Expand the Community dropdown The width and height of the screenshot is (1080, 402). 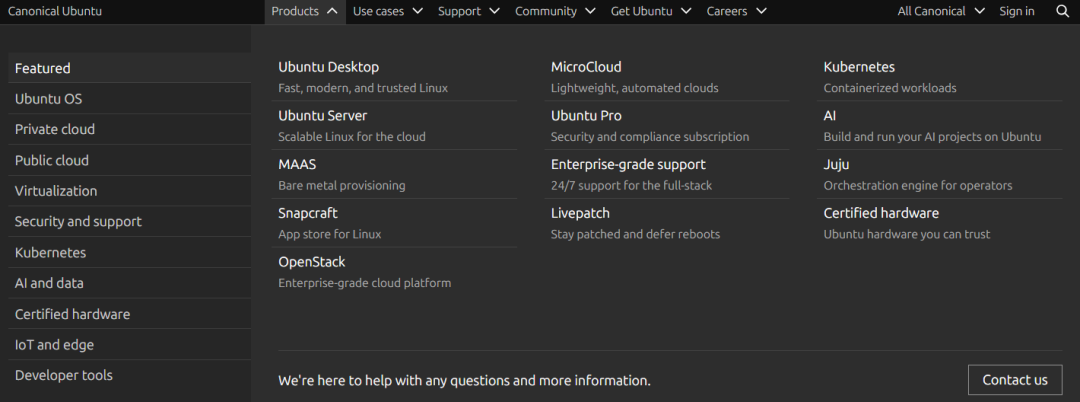[x=555, y=12]
